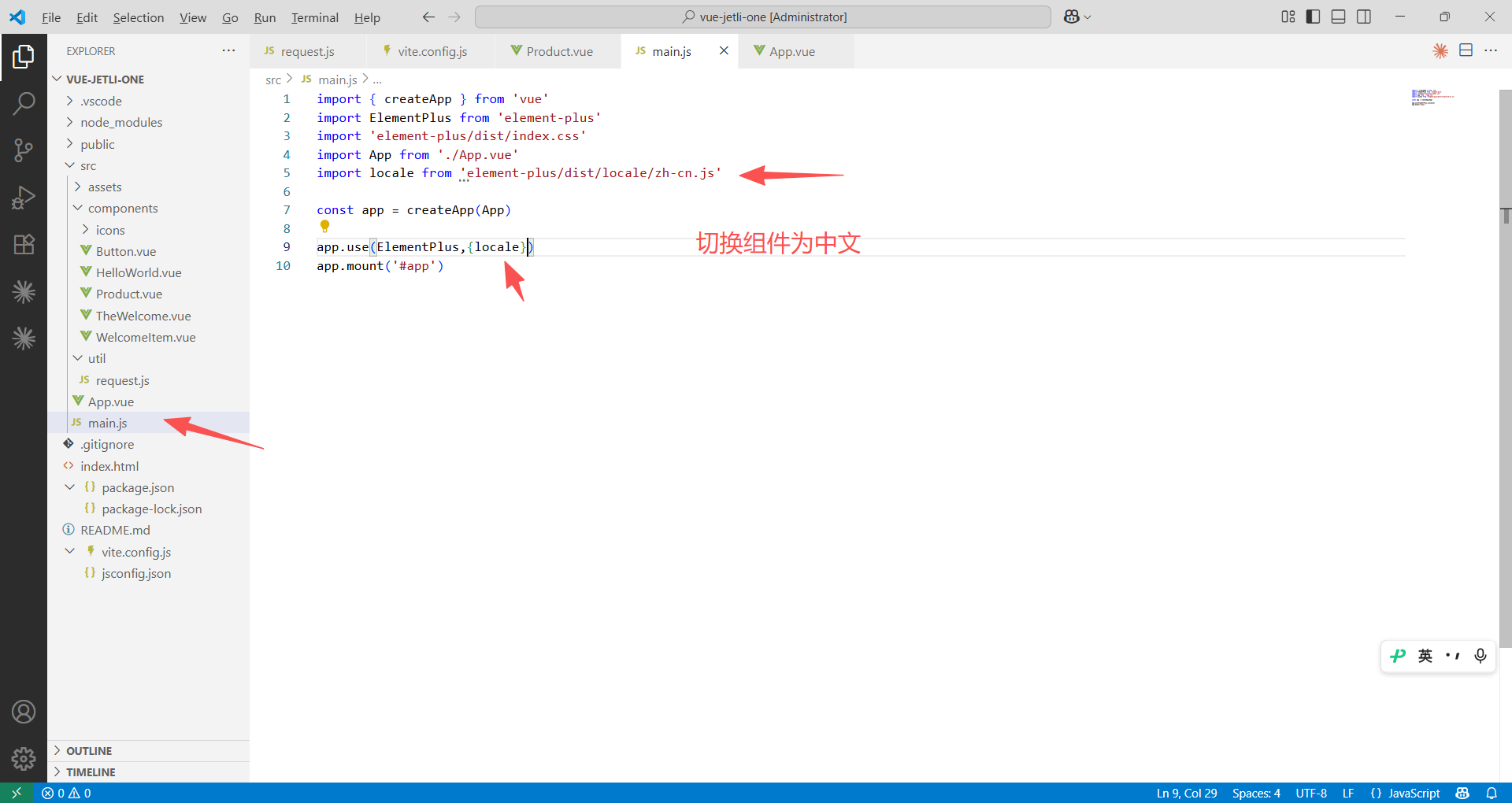Toggle the secondary side bar
Screen dimensions: 1512x803
(1364, 17)
